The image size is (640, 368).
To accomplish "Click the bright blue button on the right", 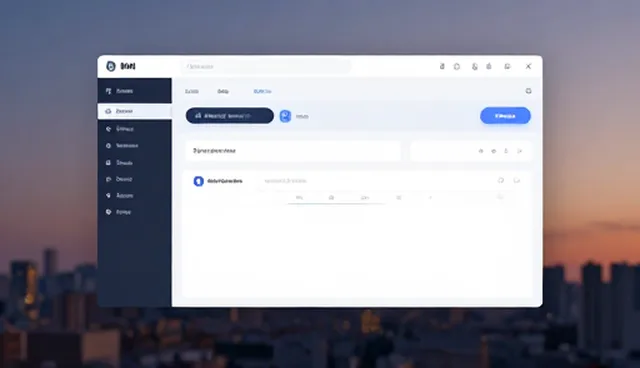I will point(505,116).
